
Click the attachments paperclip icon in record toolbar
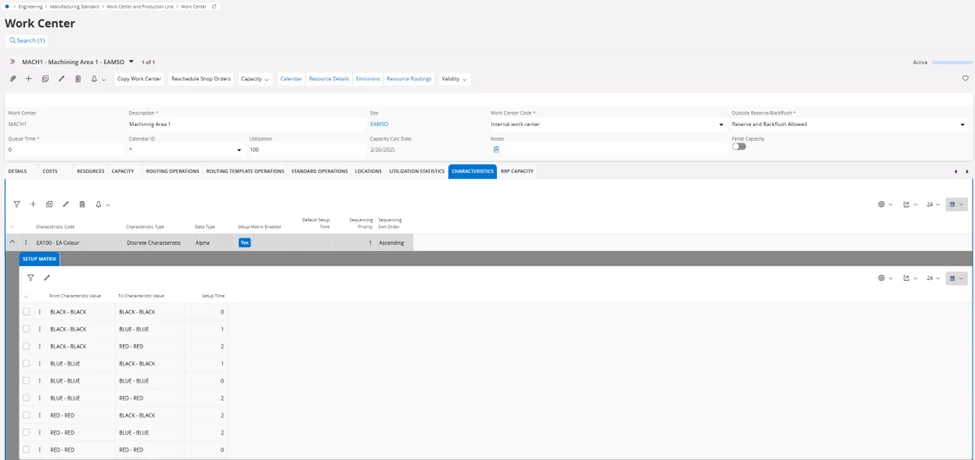pyautogui.click(x=14, y=79)
